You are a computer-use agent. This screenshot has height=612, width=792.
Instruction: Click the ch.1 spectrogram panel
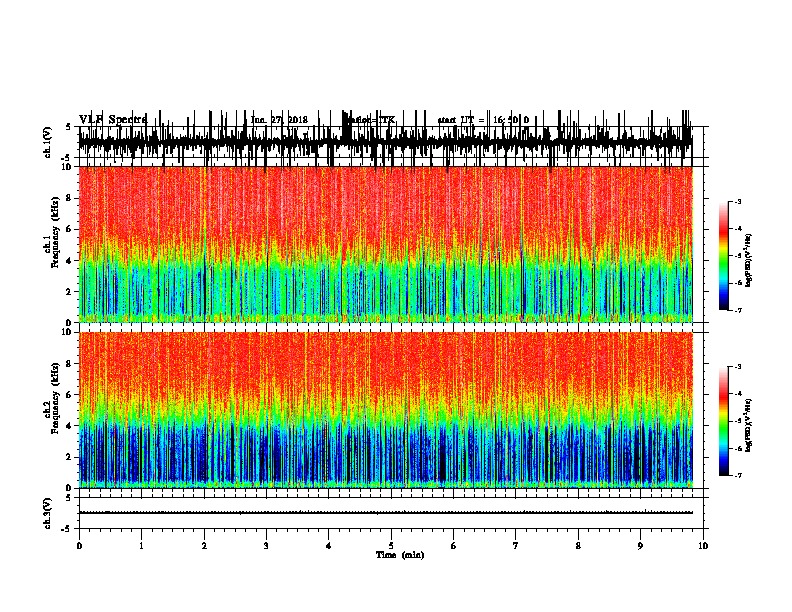coord(385,244)
